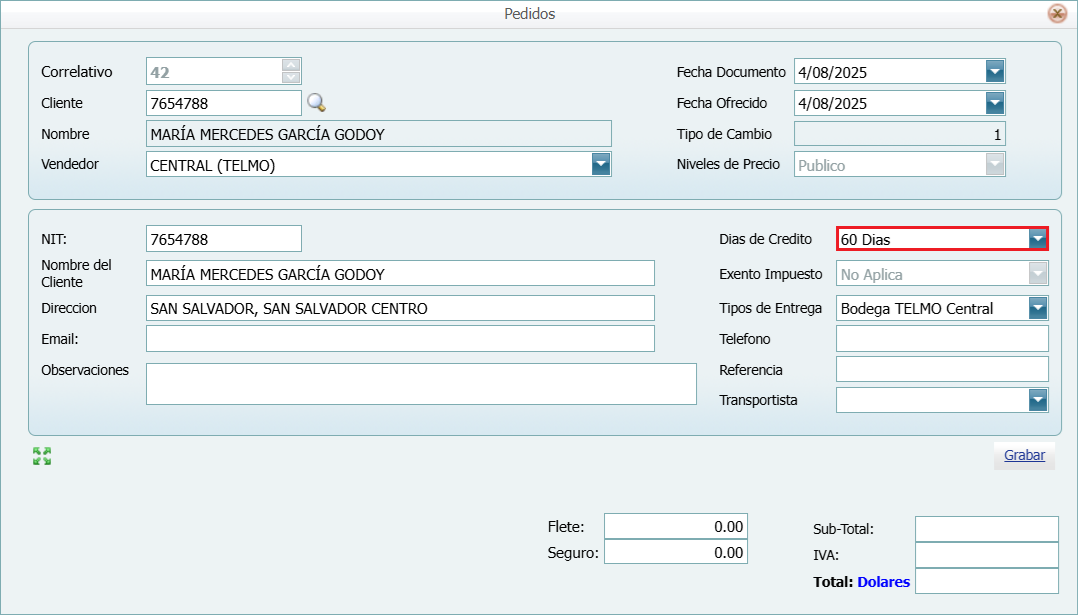The height and width of the screenshot is (615, 1078).
Task: Click the Referencia input field
Action: 941,370
